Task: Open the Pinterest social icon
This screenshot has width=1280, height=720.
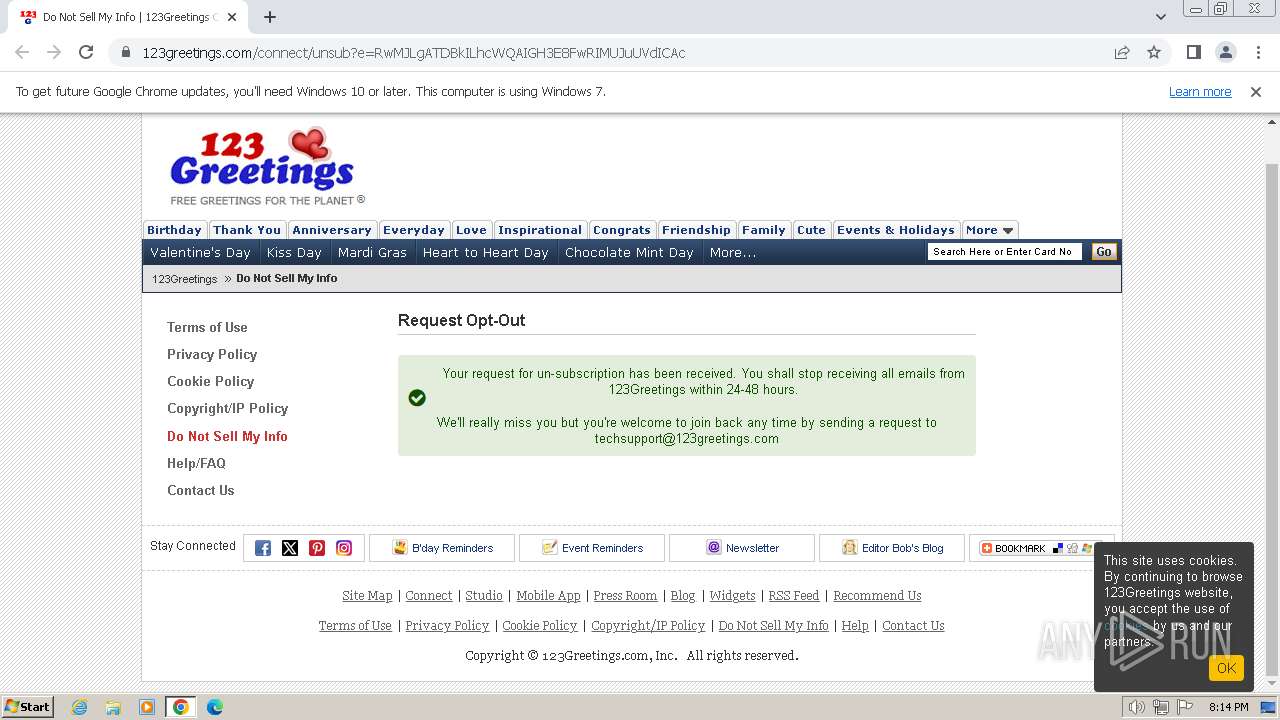Action: [x=317, y=548]
